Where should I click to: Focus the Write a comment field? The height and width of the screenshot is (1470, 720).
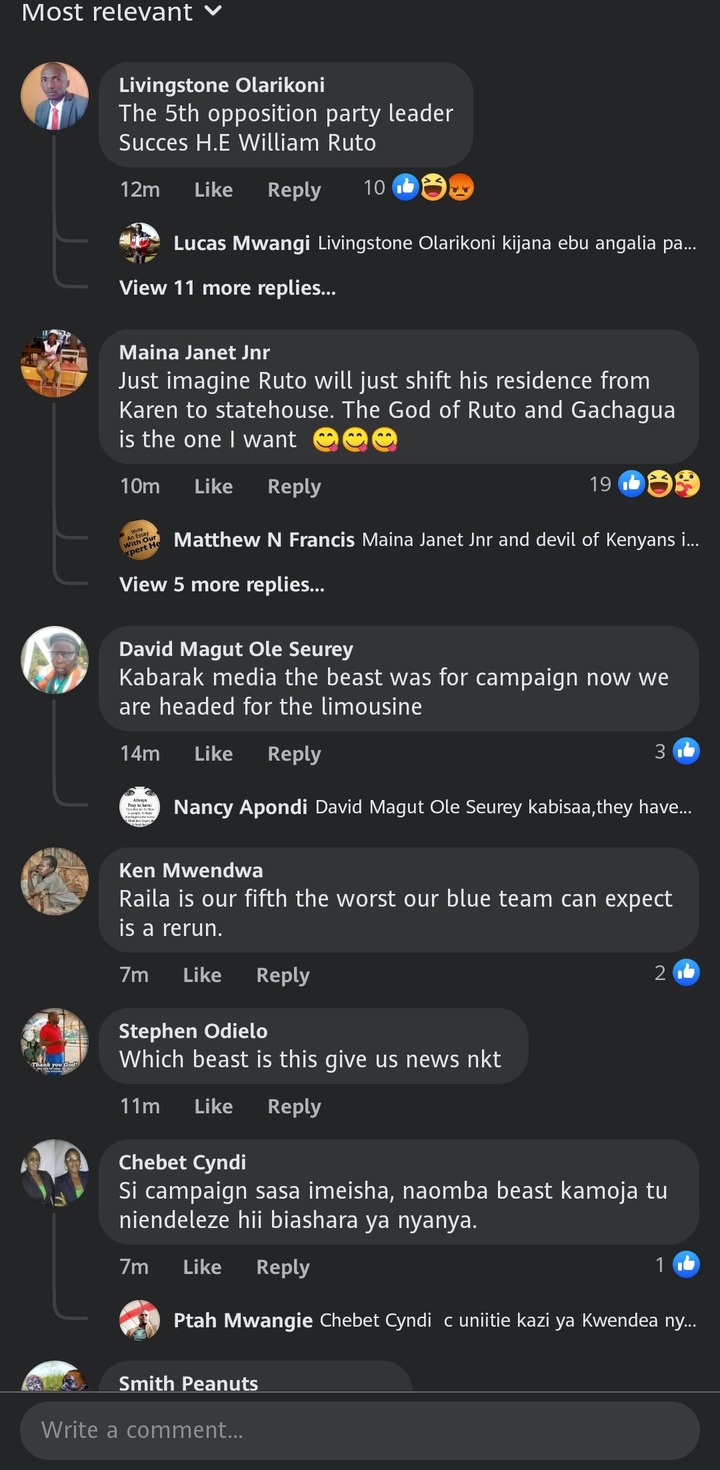360,1430
